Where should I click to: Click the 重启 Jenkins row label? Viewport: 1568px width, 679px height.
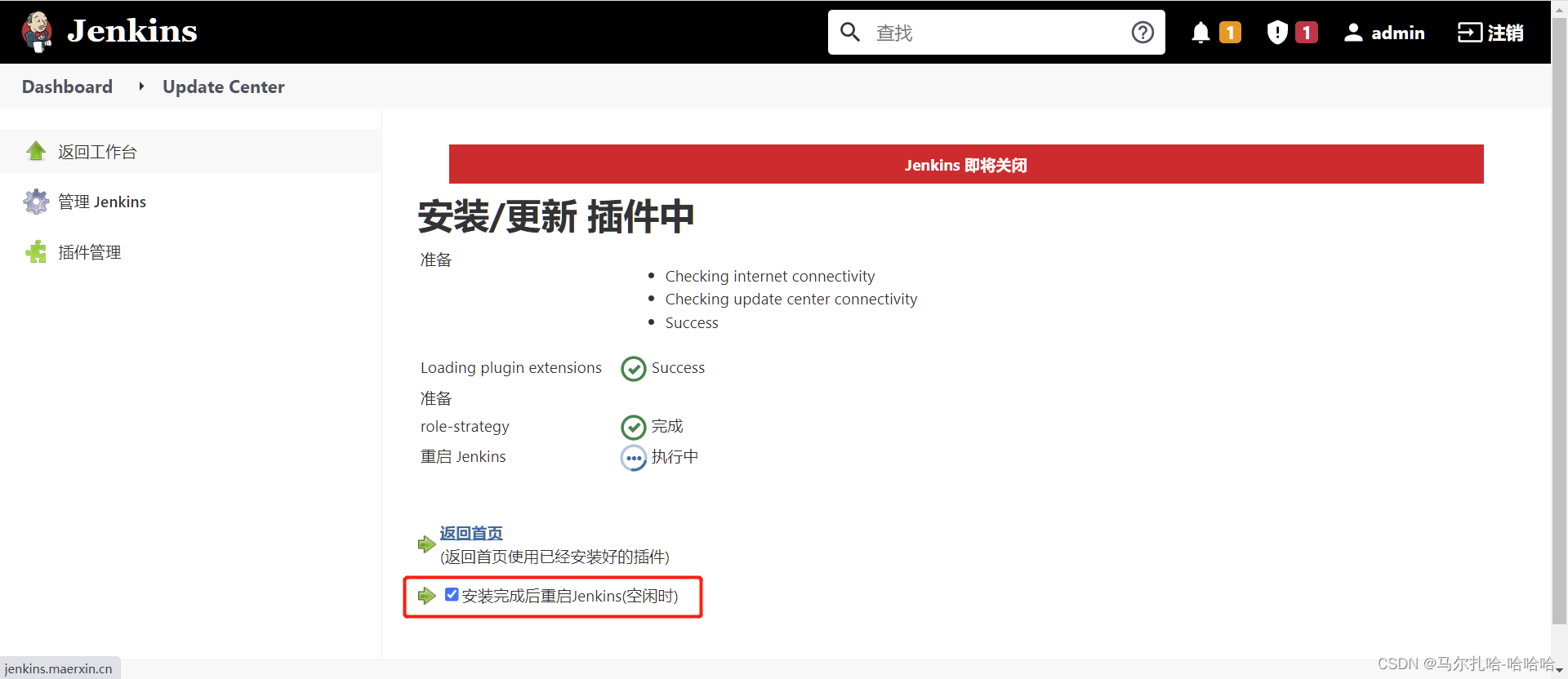(463, 457)
